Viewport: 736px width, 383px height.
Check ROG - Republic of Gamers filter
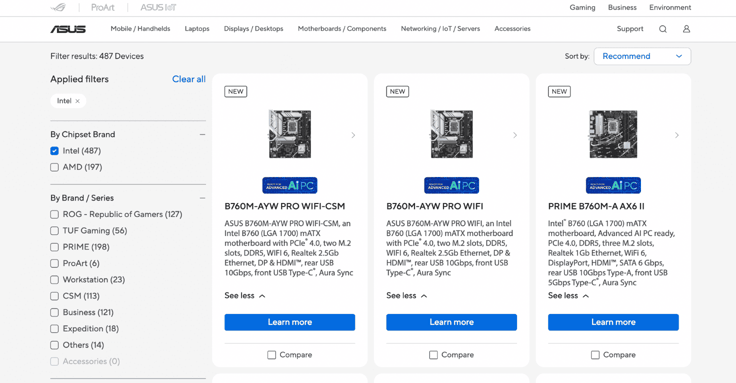tap(54, 214)
